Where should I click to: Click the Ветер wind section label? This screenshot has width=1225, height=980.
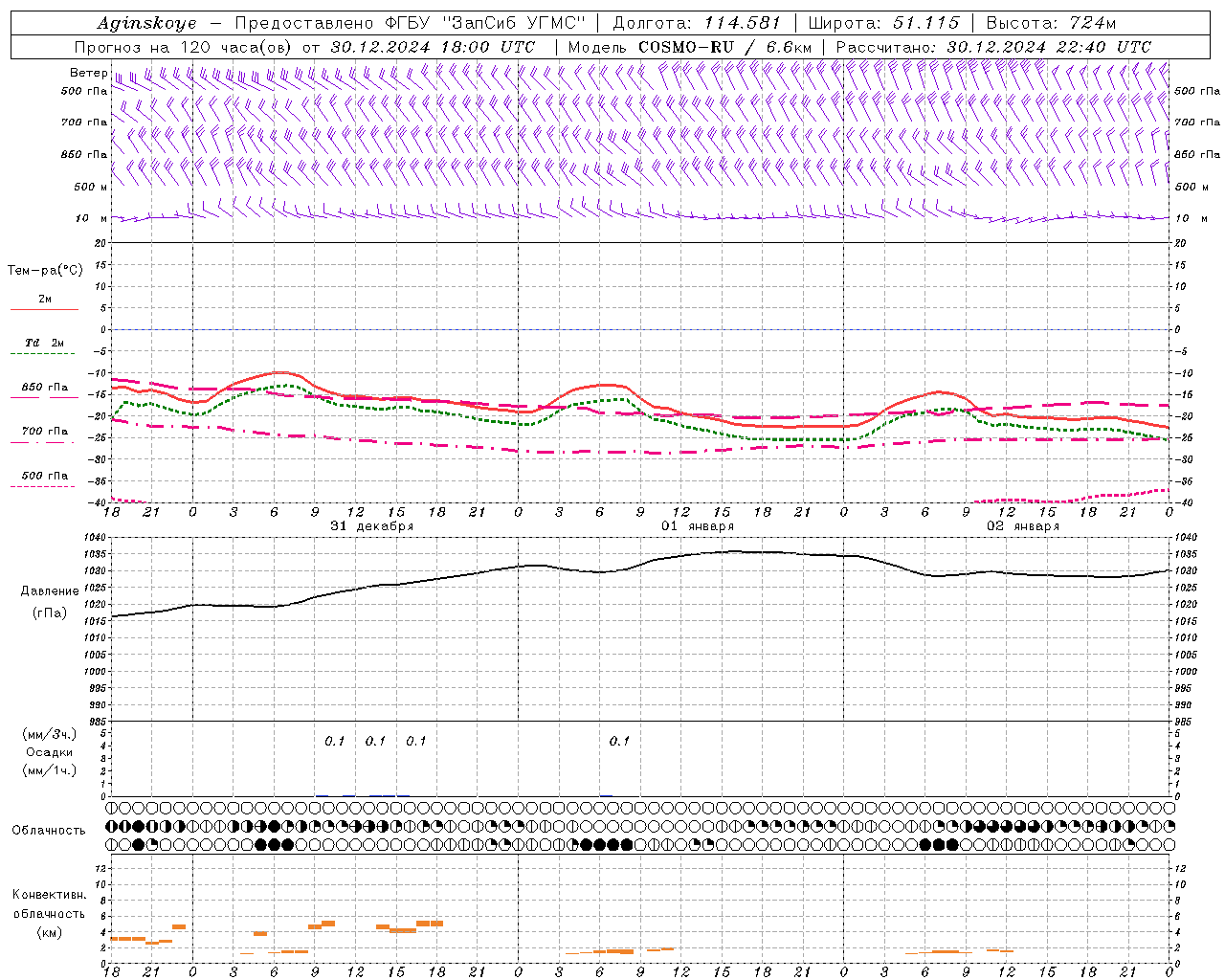click(88, 73)
